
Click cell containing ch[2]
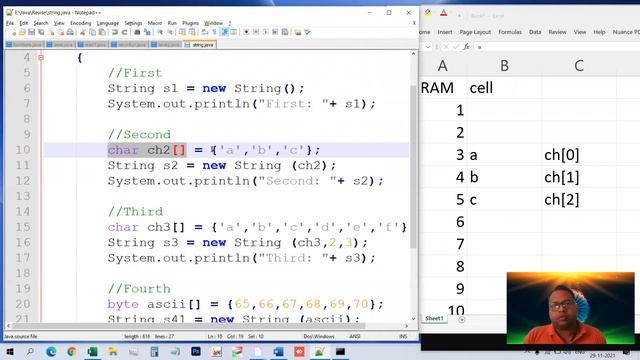click(x=579, y=200)
